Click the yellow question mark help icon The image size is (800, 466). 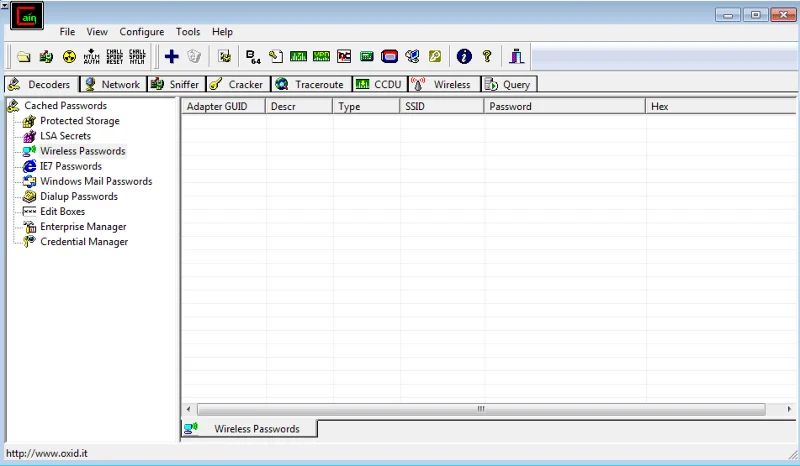click(487, 56)
